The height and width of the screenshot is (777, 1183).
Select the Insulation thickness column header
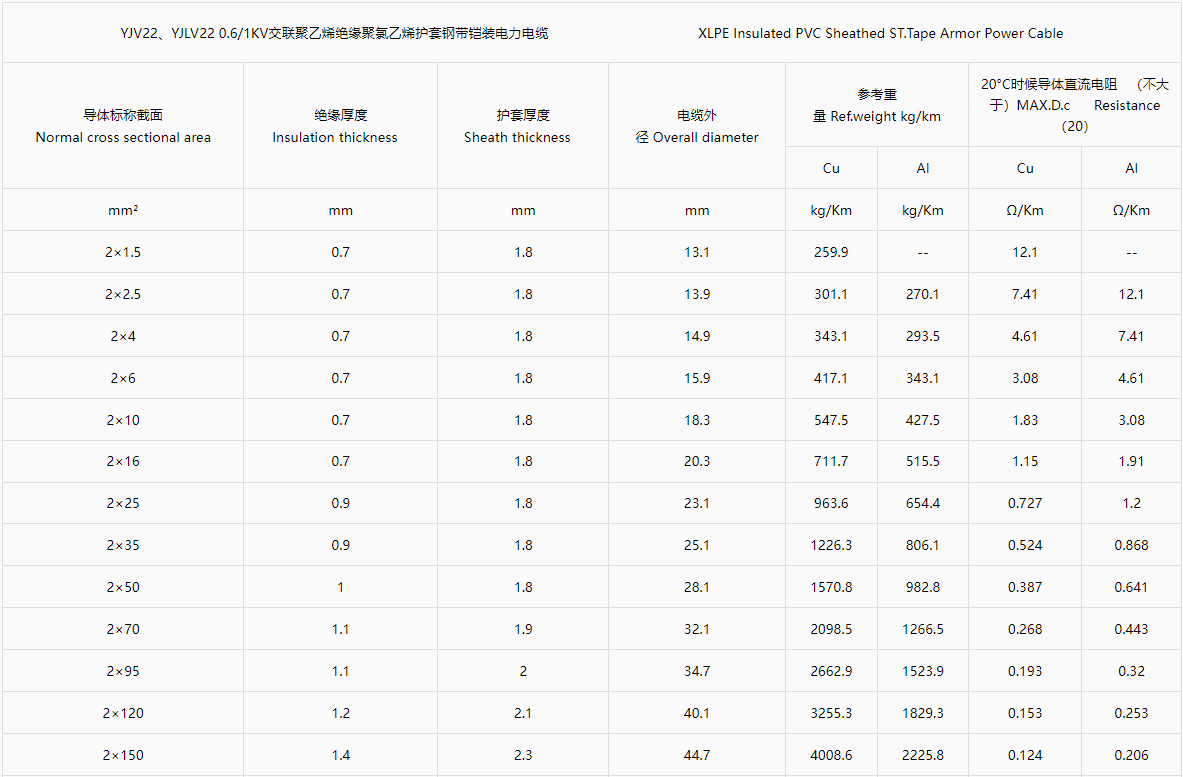335,126
